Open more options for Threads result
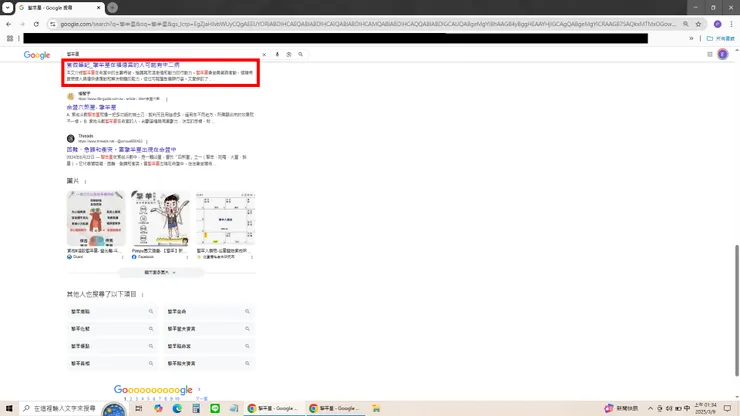 [x=147, y=141]
